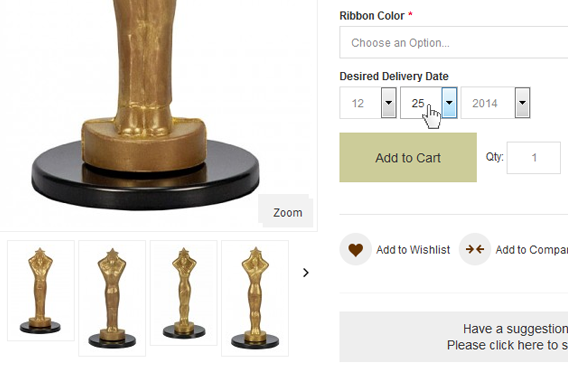Select the fourth trophy thumbnail
This screenshot has height=372, width=568.
255,298
